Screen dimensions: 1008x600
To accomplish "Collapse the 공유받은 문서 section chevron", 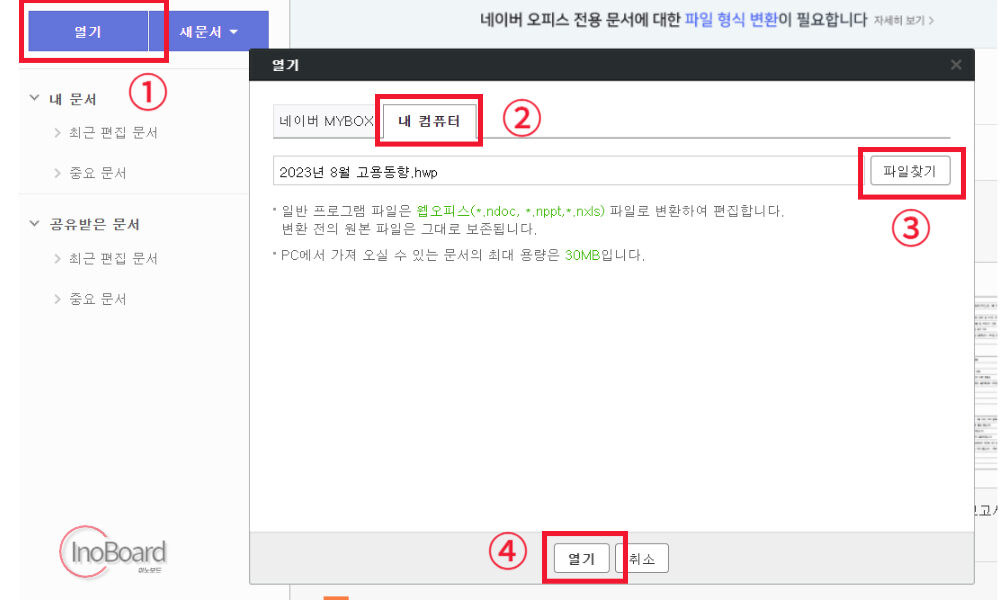I will click(x=34, y=224).
